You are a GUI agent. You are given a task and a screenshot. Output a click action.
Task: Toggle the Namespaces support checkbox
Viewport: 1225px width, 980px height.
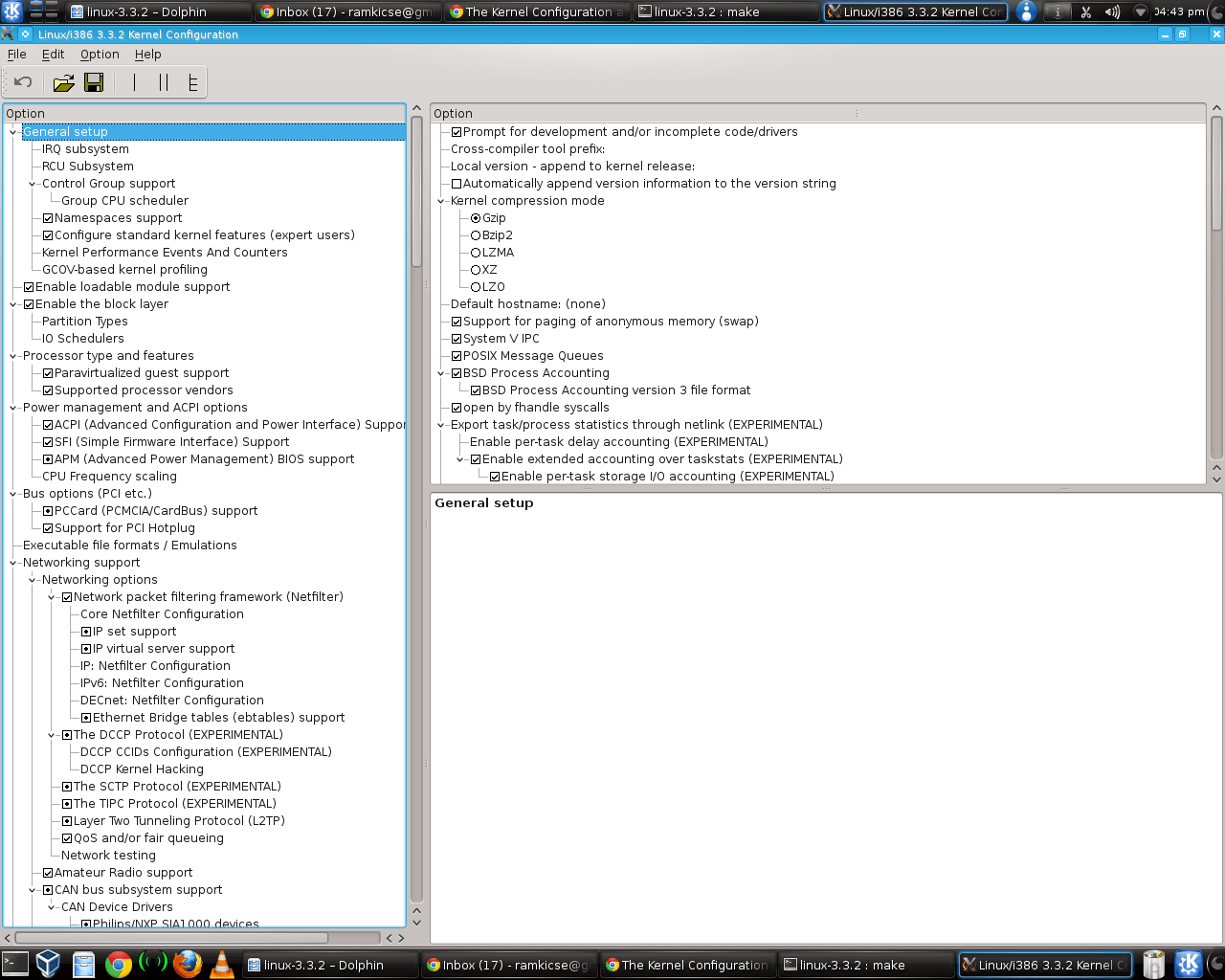point(47,217)
